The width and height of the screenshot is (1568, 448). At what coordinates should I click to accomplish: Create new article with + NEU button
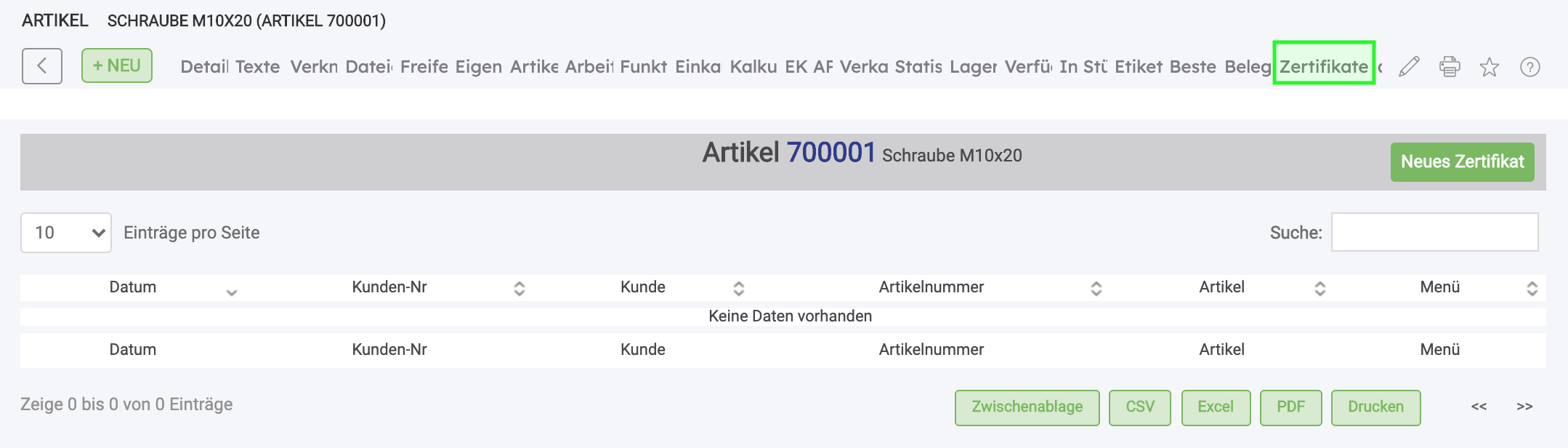117,65
